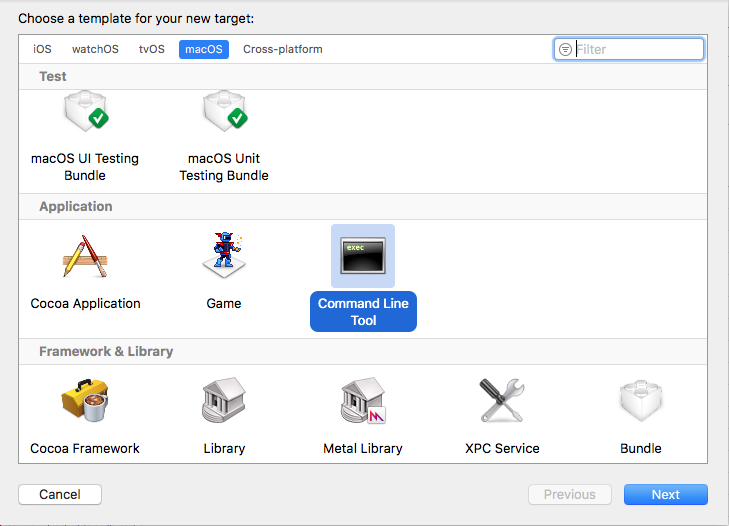
Task: Select the macOS UI Testing Bundle icon
Action: (x=85, y=118)
